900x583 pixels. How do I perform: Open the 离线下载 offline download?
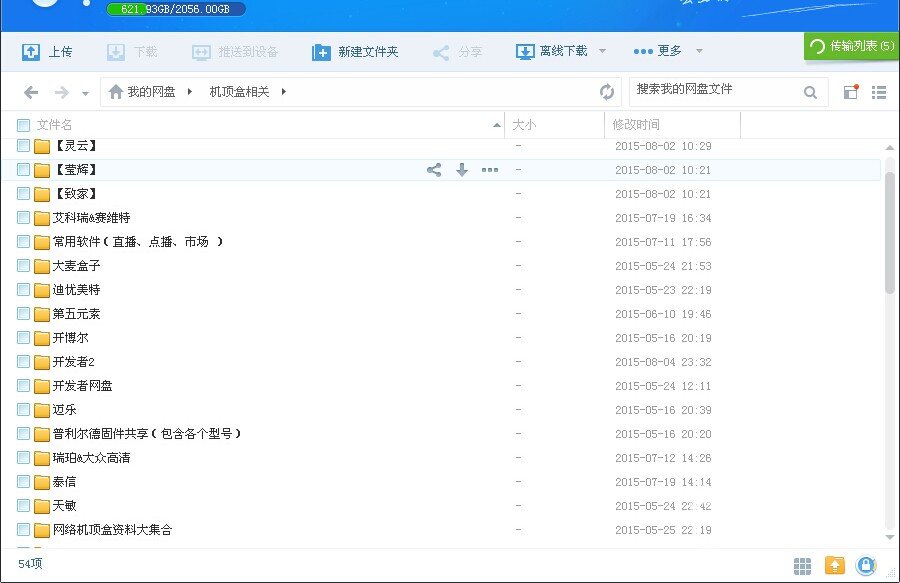(x=551, y=52)
